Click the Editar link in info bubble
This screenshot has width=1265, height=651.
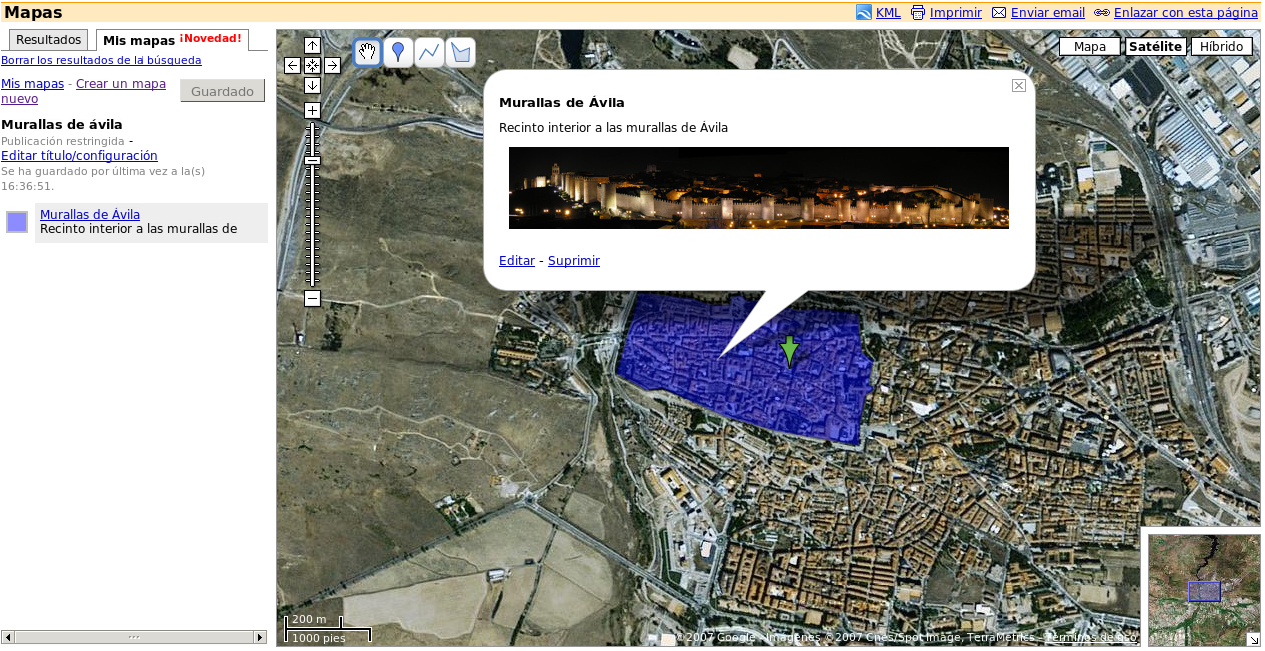tap(516, 261)
